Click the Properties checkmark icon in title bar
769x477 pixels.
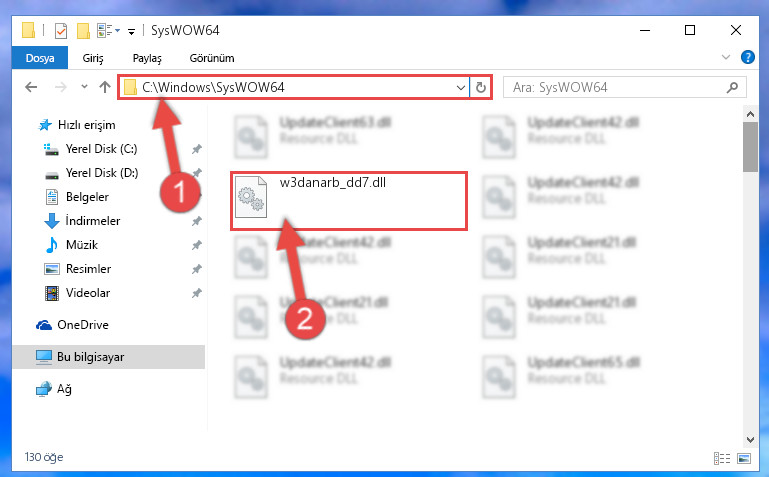coord(61,31)
